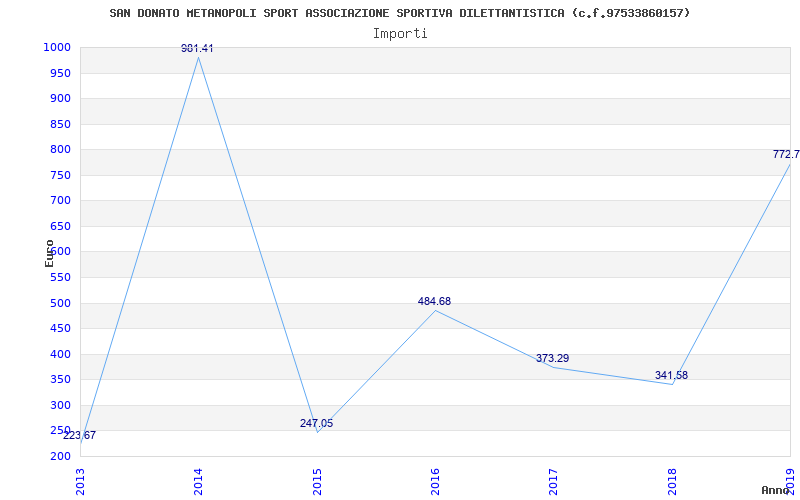
Task: Click the 2018 x-axis year label
Action: point(672,481)
